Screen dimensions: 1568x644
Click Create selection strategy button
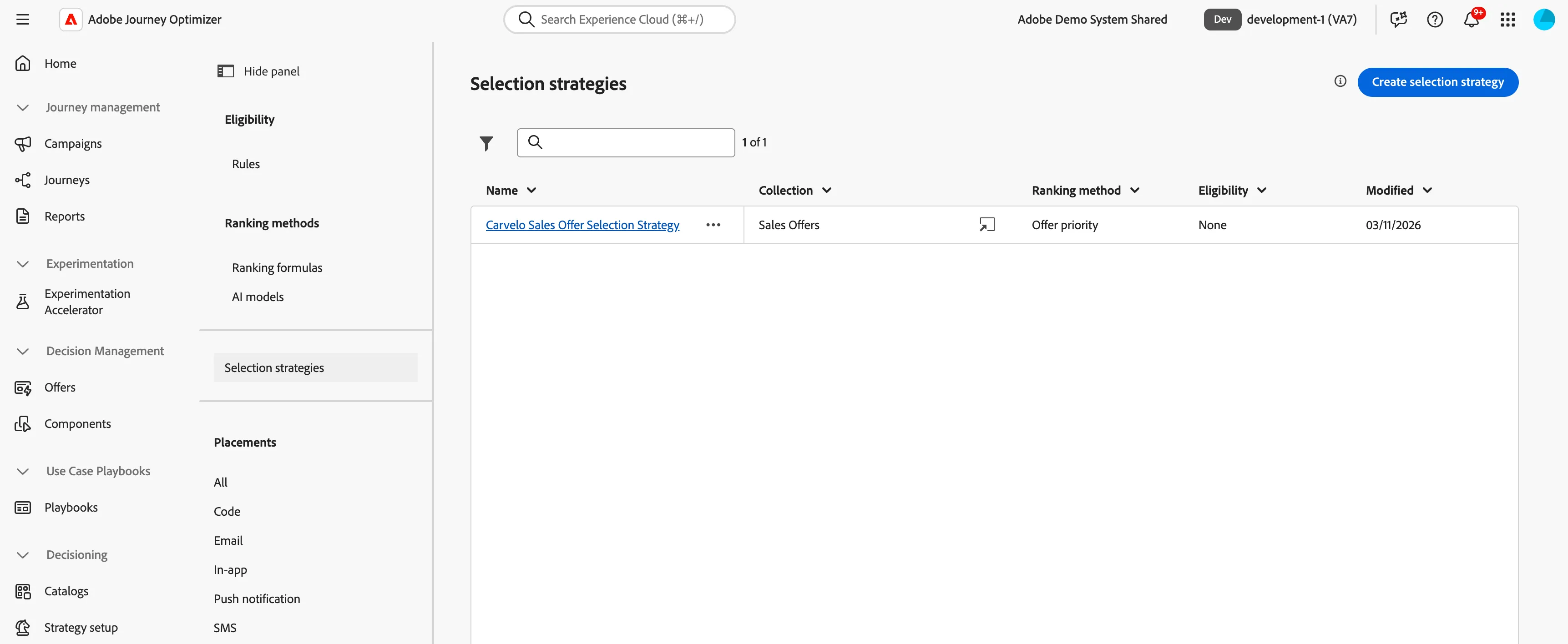pos(1437,82)
